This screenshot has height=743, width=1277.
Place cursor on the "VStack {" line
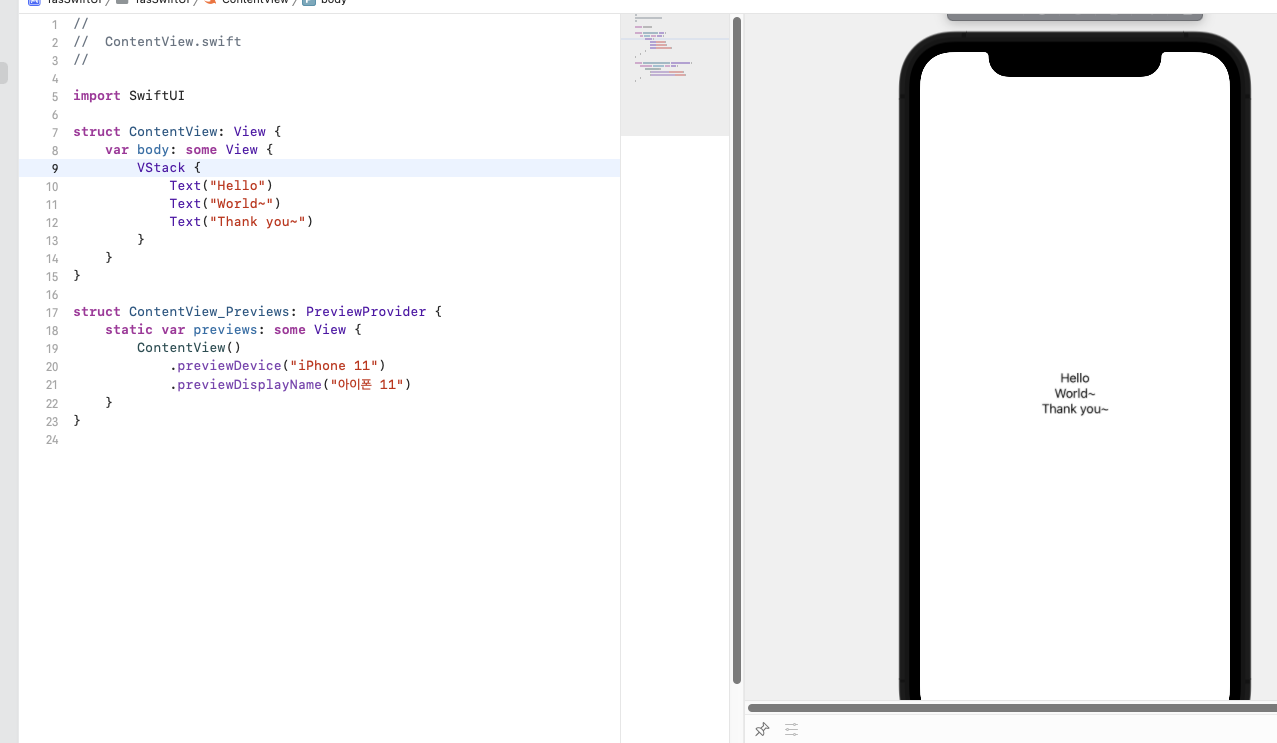(169, 168)
